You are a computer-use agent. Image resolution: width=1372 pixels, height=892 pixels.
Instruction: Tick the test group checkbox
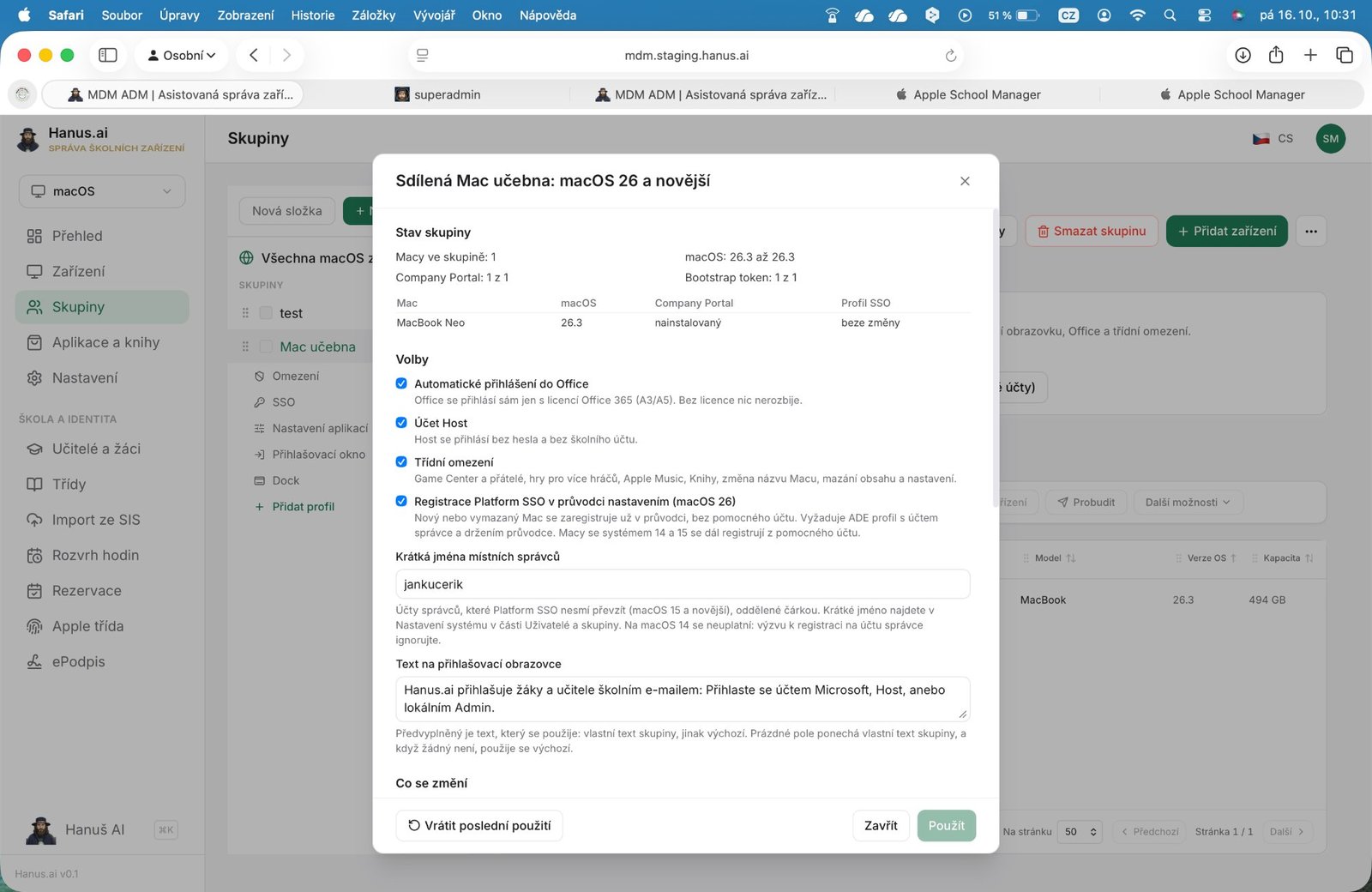pyautogui.click(x=266, y=313)
